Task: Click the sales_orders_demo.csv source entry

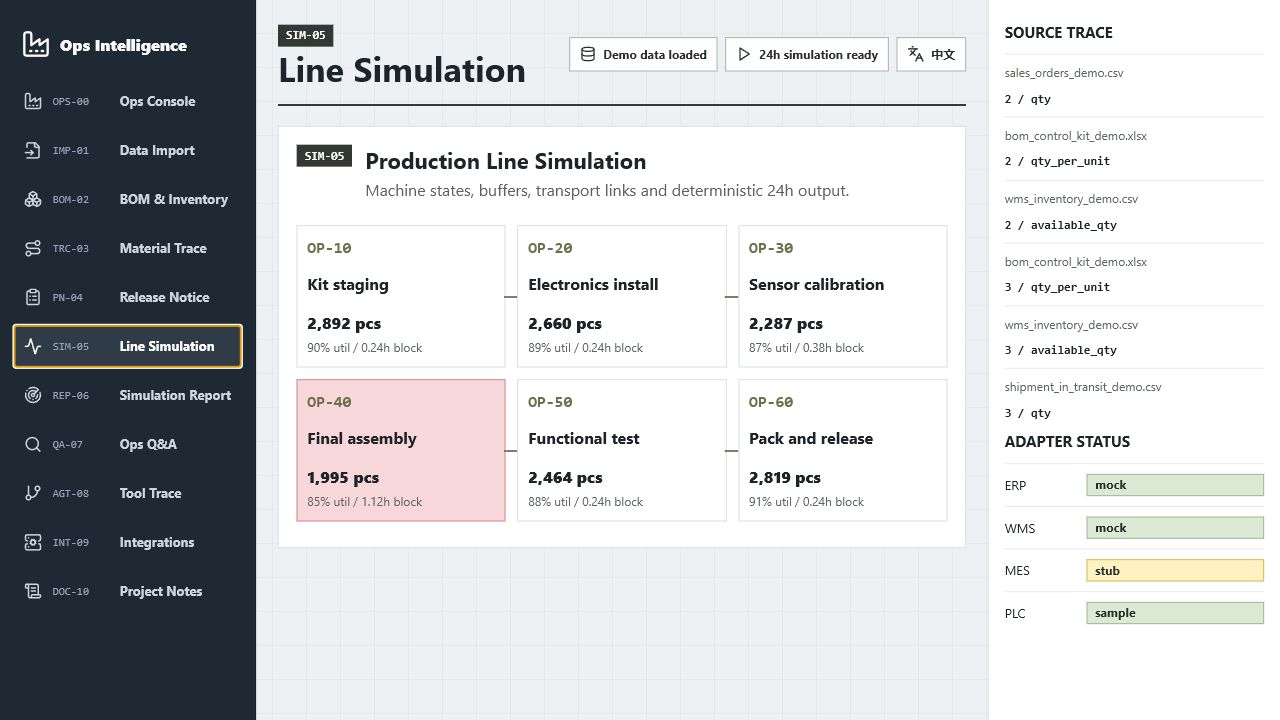Action: tap(1134, 86)
